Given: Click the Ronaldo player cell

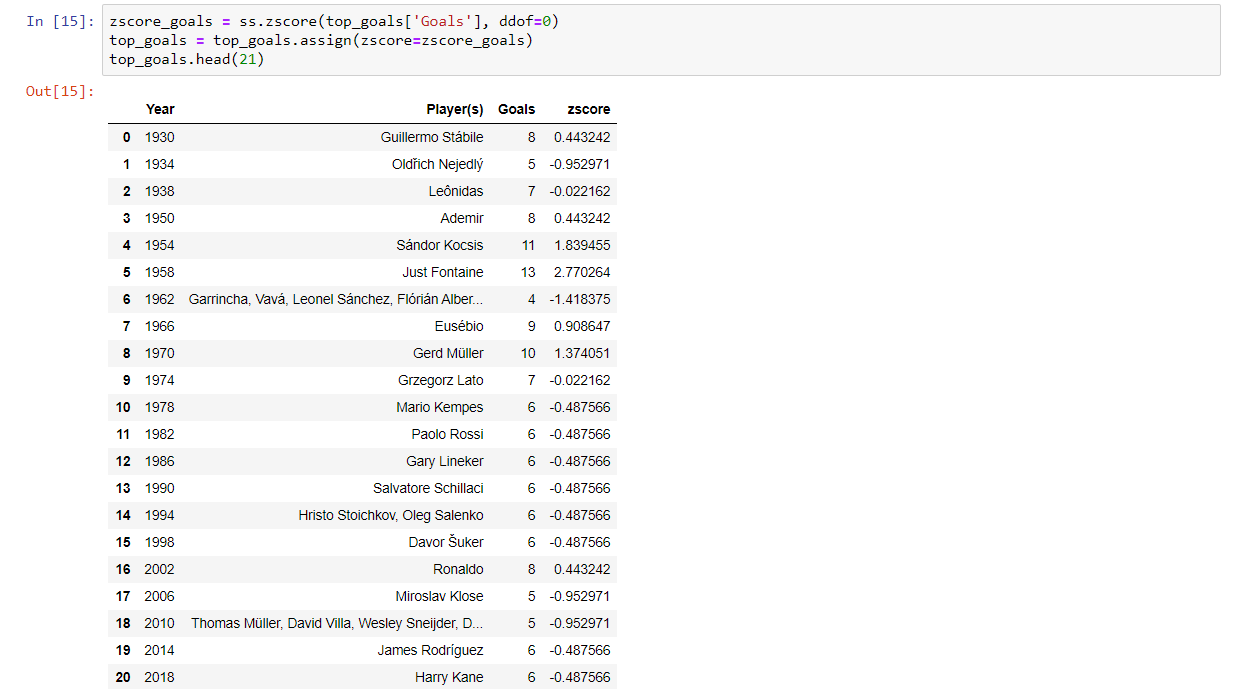Looking at the screenshot, I should (458, 569).
